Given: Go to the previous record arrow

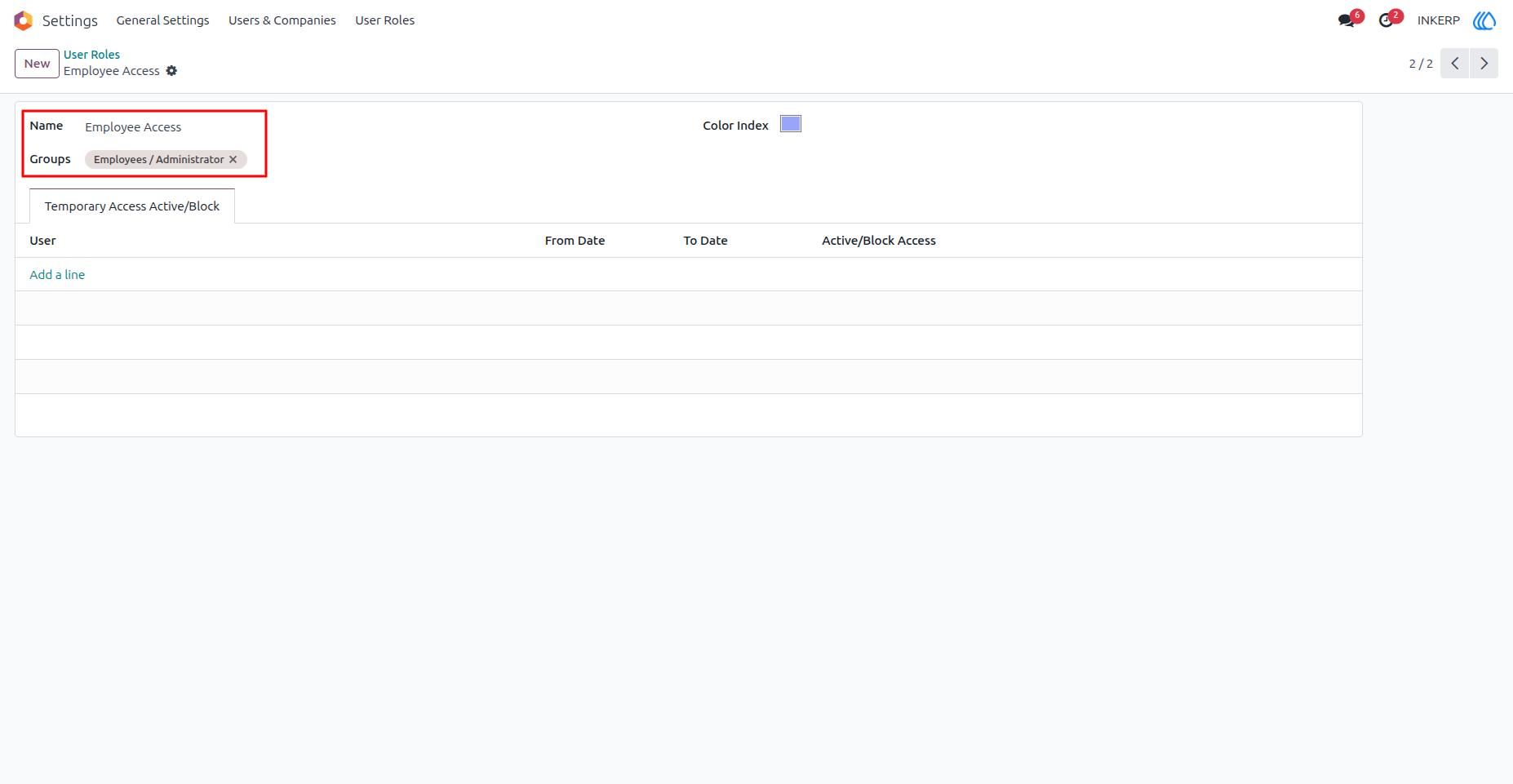Looking at the screenshot, I should coord(1455,64).
